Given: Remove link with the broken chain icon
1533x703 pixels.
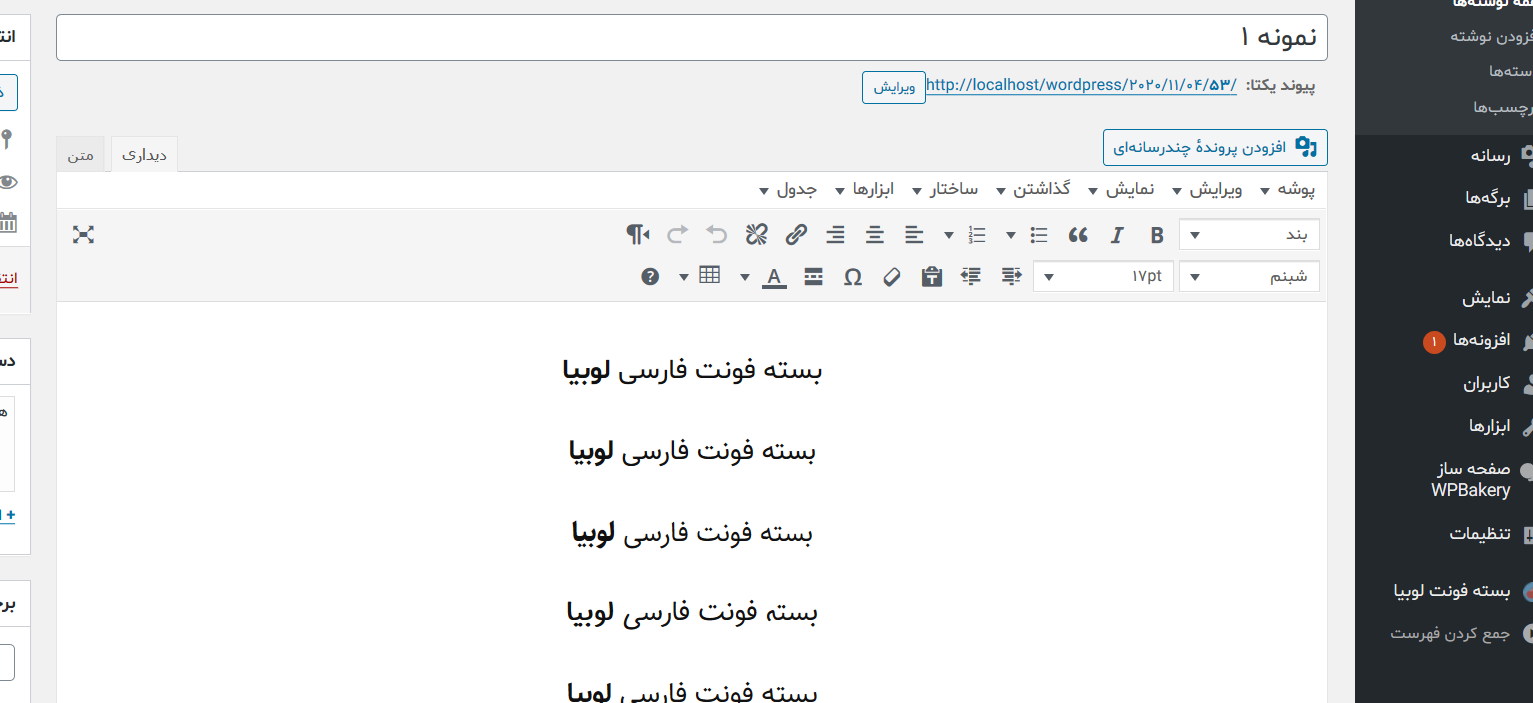Looking at the screenshot, I should [757, 235].
